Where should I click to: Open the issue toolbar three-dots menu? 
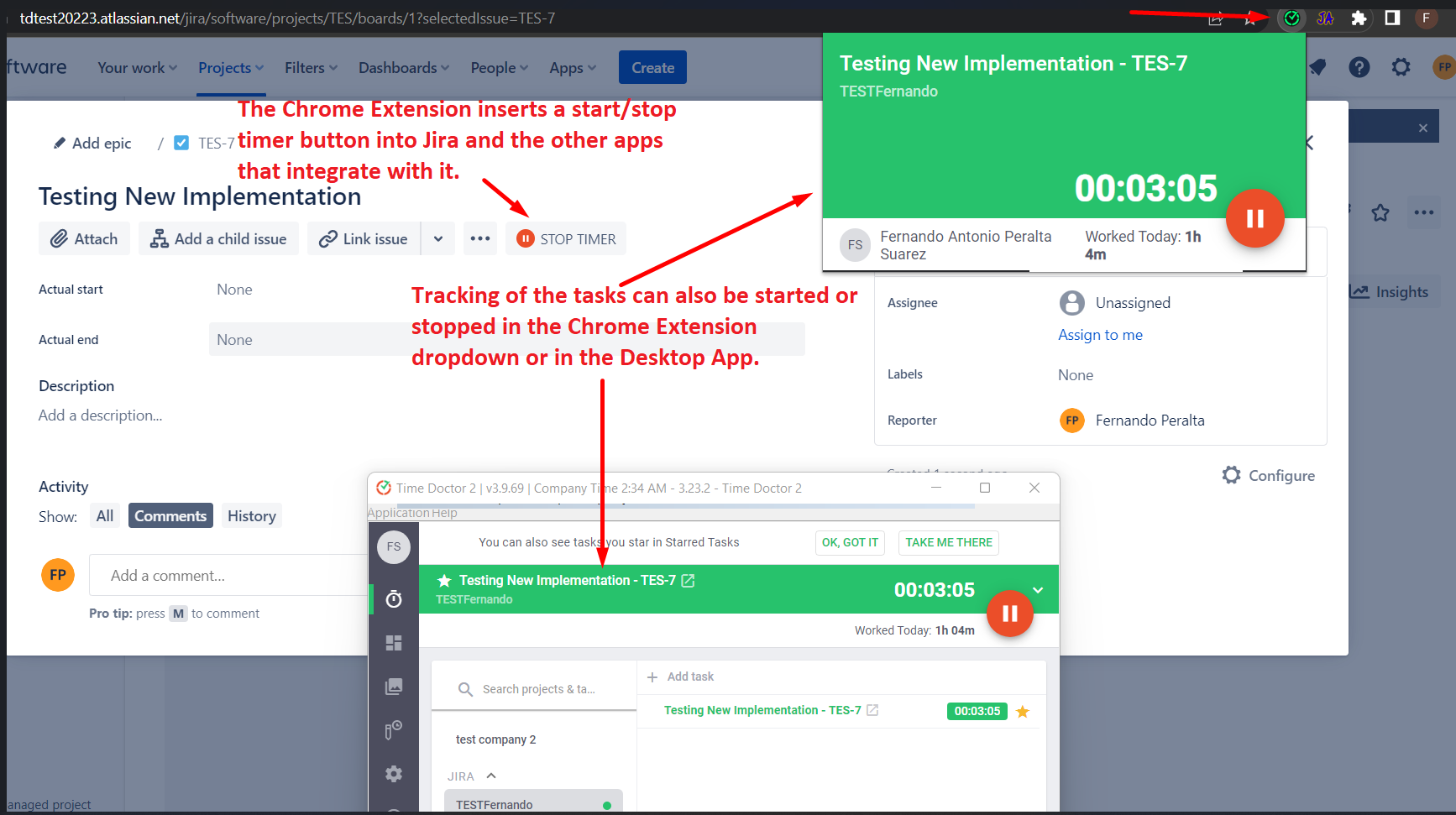coord(480,239)
